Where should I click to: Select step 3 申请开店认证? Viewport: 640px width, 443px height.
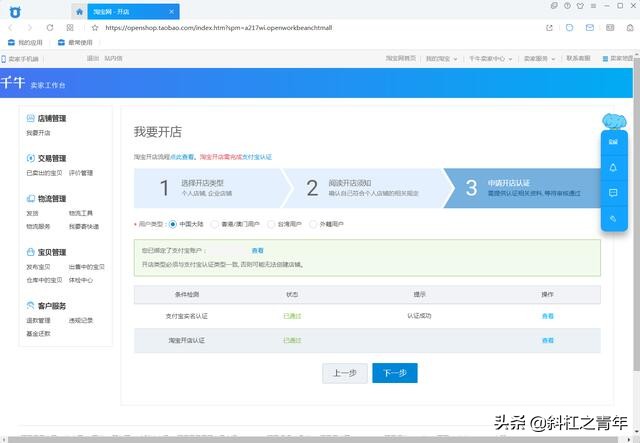[522, 188]
